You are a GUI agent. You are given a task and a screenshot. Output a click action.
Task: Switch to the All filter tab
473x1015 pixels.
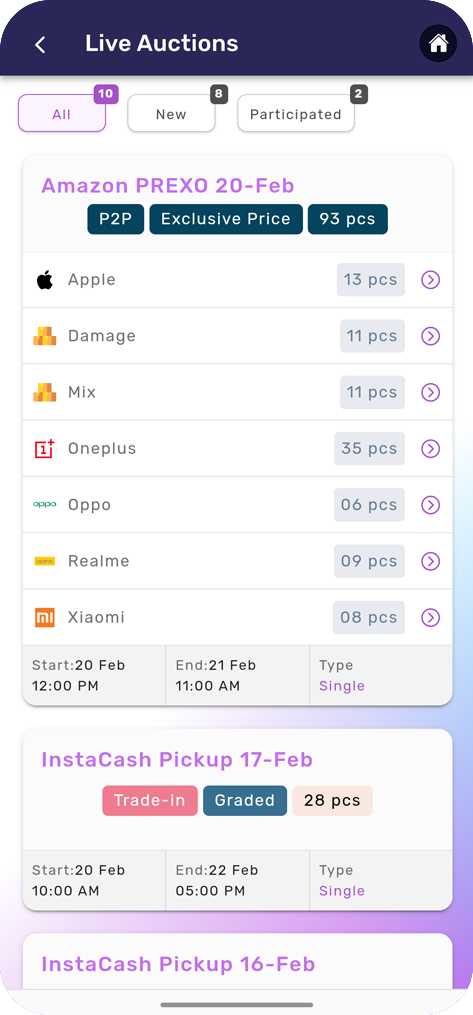click(61, 114)
